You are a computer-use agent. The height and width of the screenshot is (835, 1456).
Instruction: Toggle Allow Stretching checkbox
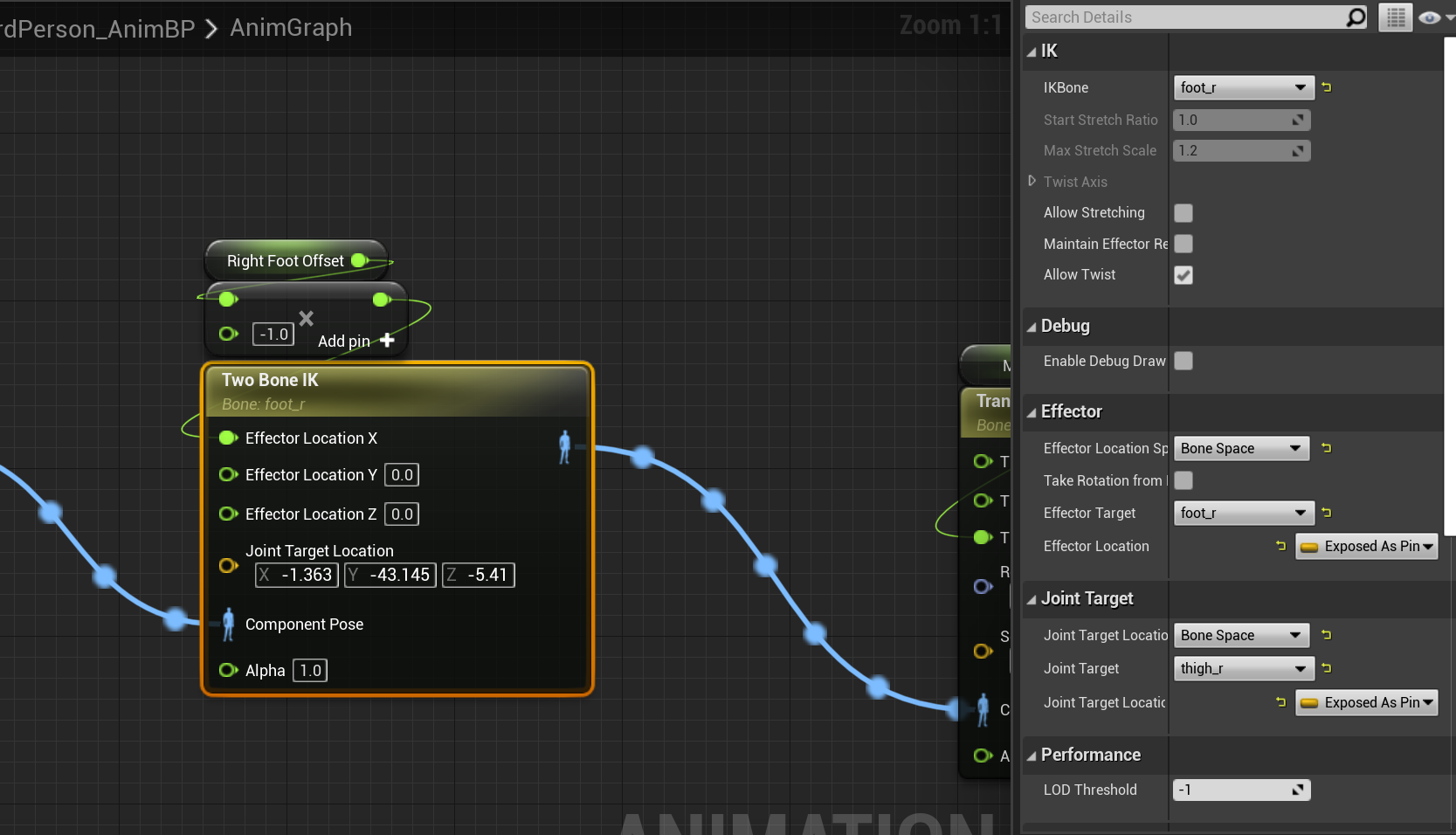tap(1183, 213)
